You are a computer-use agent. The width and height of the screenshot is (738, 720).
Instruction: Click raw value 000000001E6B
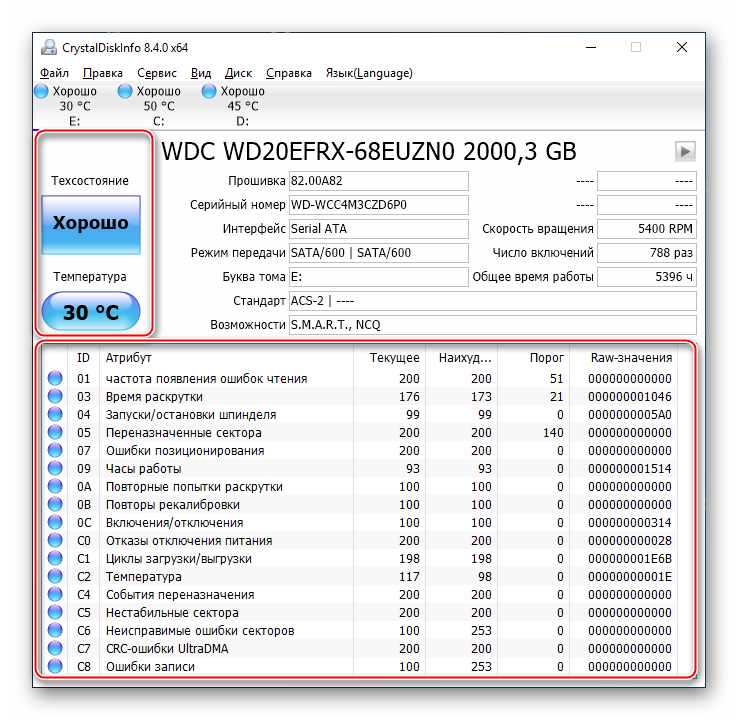pos(629,559)
